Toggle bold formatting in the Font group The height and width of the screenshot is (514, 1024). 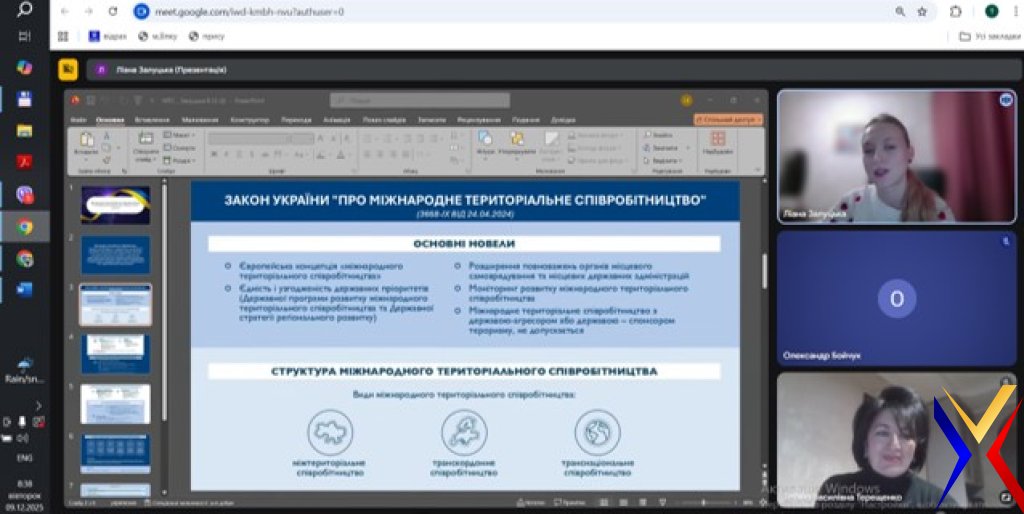click(214, 154)
